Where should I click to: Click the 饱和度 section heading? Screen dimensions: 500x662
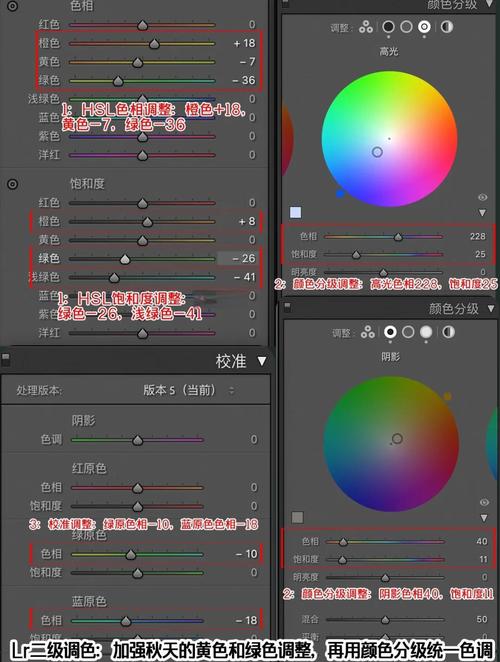click(x=87, y=184)
